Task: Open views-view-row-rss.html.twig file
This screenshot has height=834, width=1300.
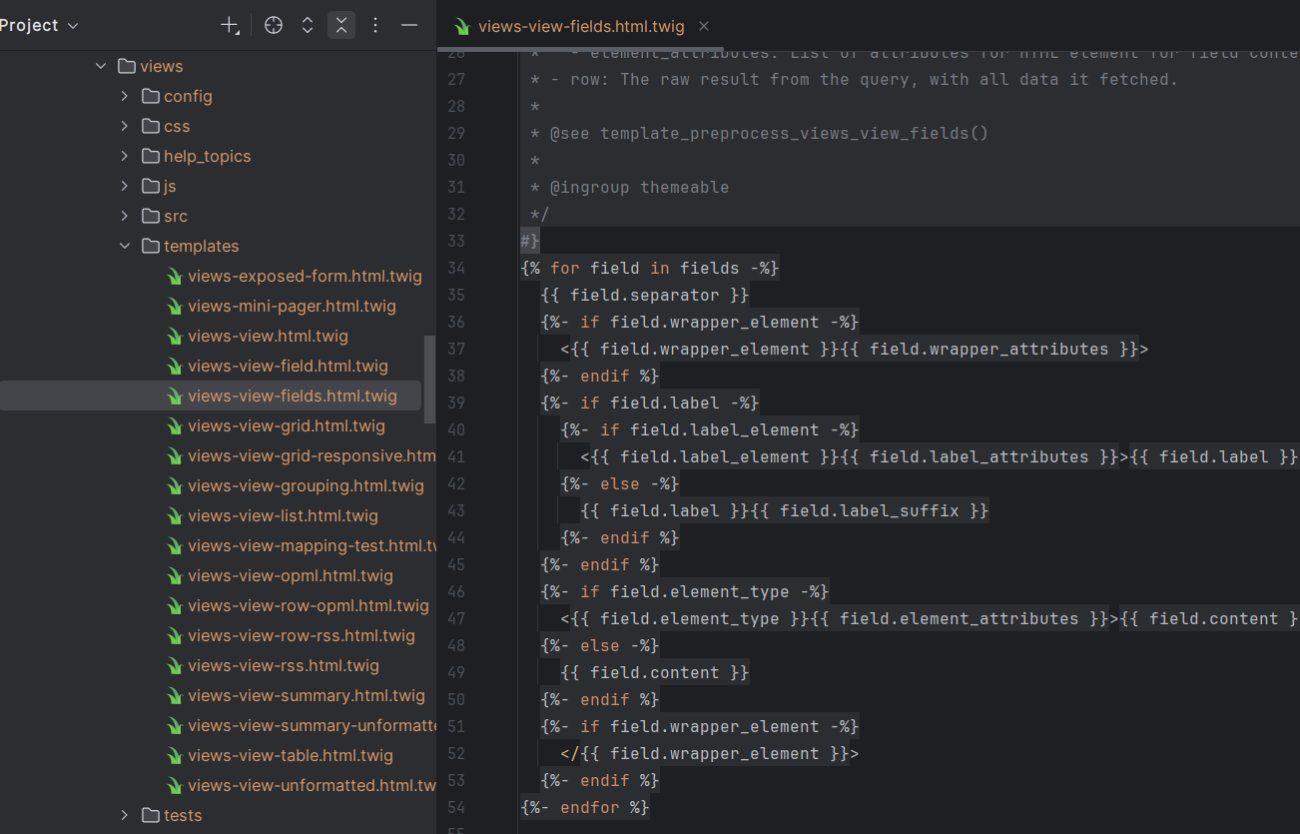Action: point(301,636)
